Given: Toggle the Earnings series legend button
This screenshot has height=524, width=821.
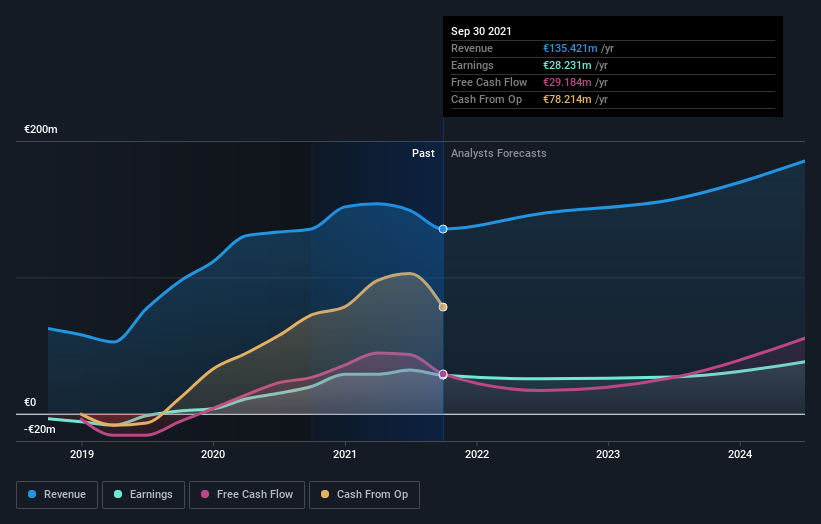Looking at the screenshot, I should [x=143, y=495].
